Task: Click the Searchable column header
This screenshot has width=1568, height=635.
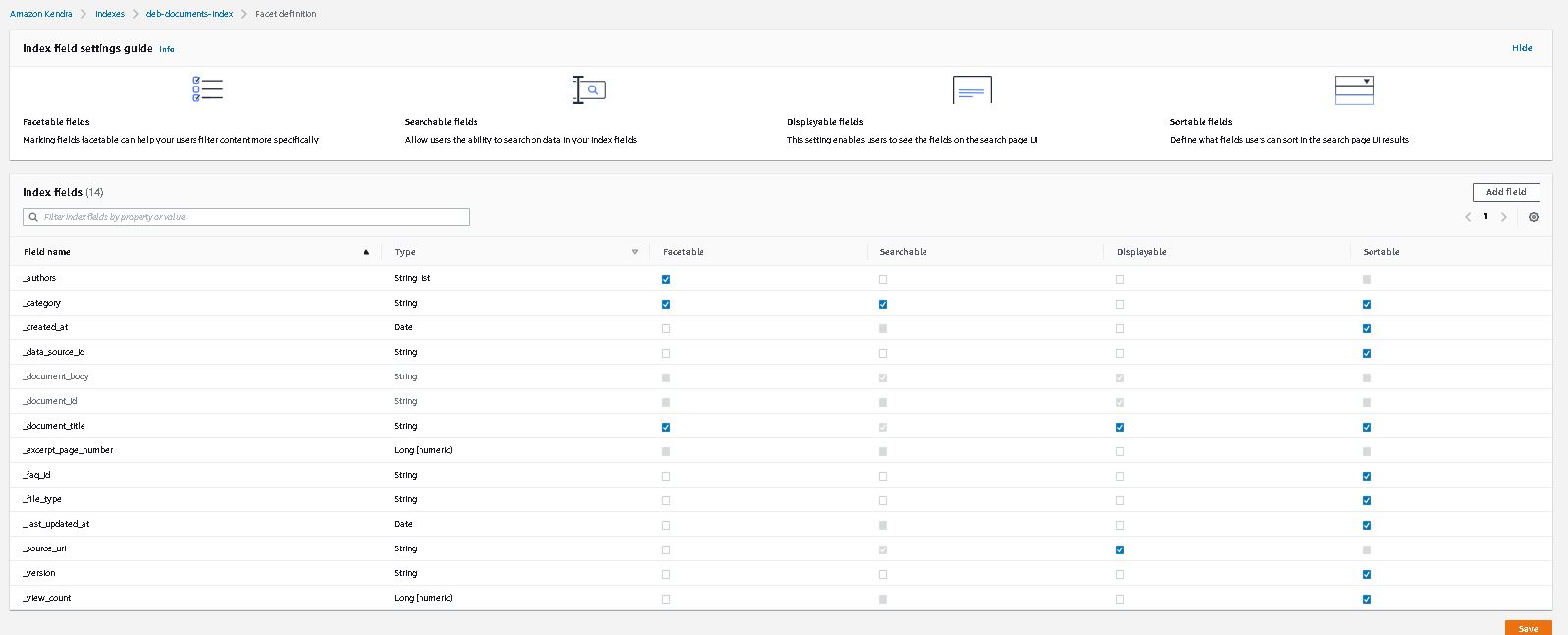Action: click(903, 252)
